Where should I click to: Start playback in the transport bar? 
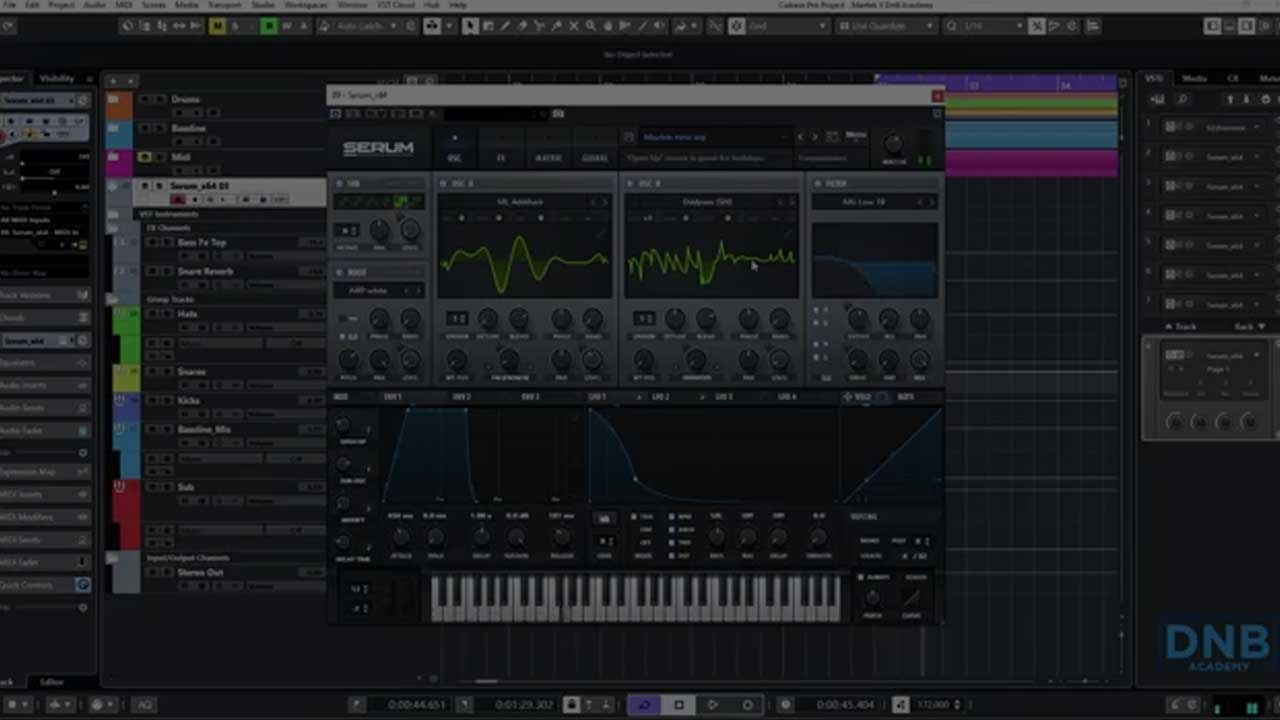coord(712,705)
